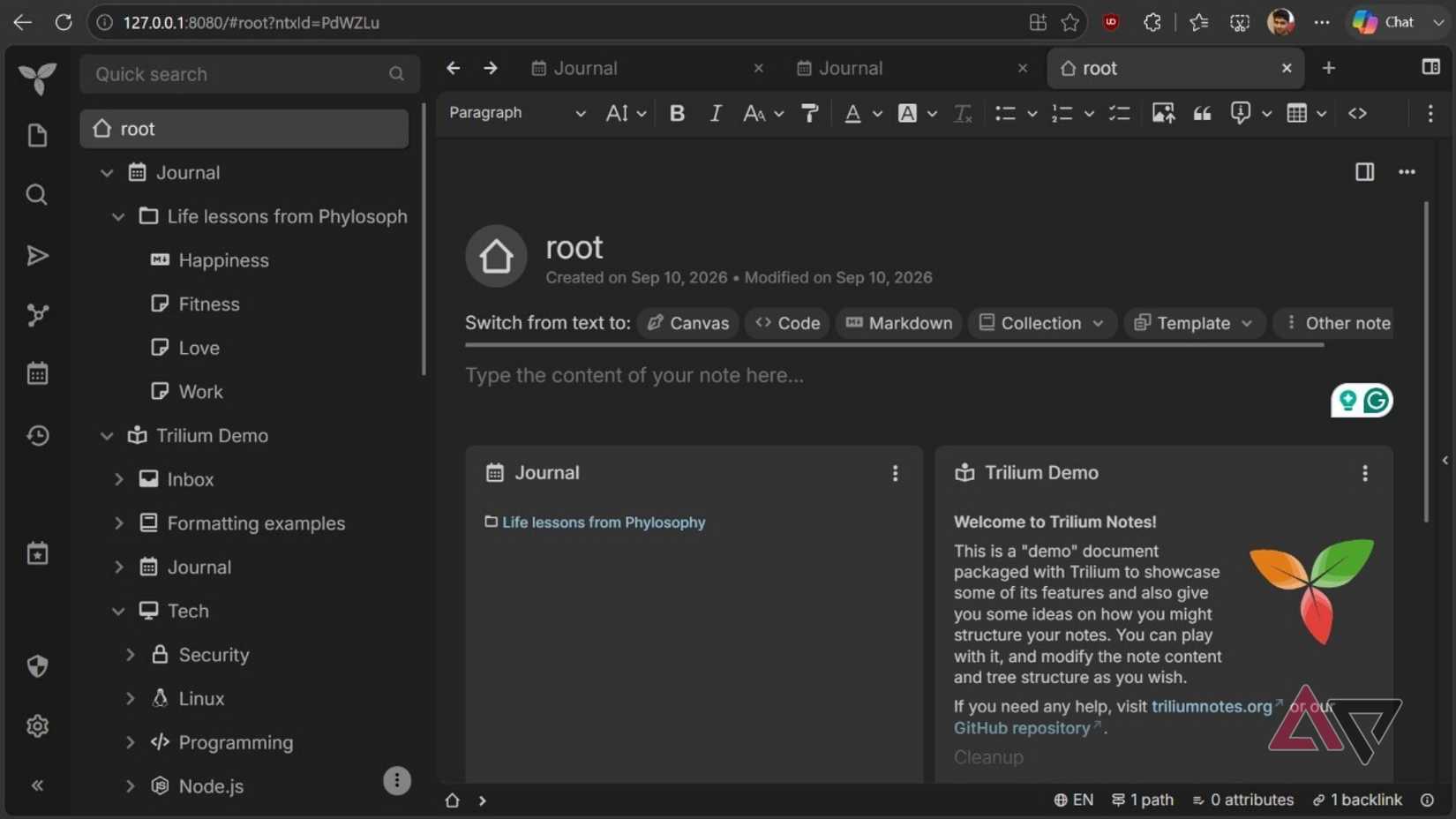1456x819 pixels.
Task: Open the font family dropdown
Action: point(763,113)
